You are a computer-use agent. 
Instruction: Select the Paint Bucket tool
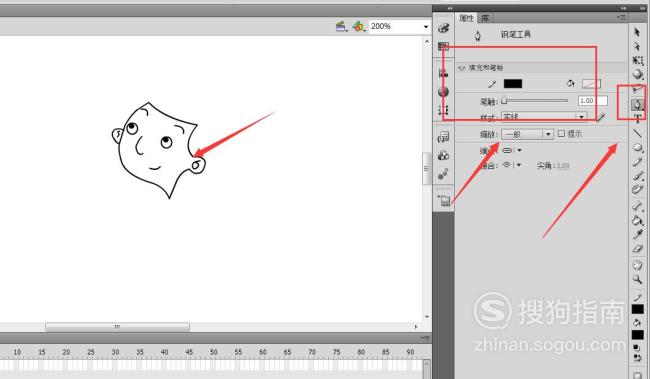(x=638, y=220)
